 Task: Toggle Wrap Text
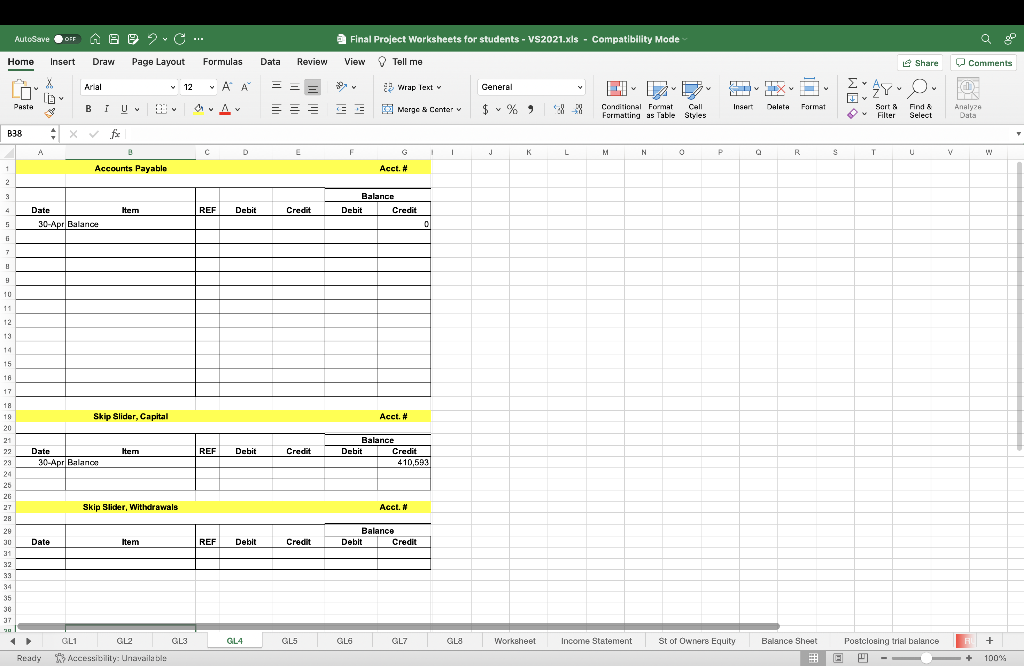pos(412,87)
